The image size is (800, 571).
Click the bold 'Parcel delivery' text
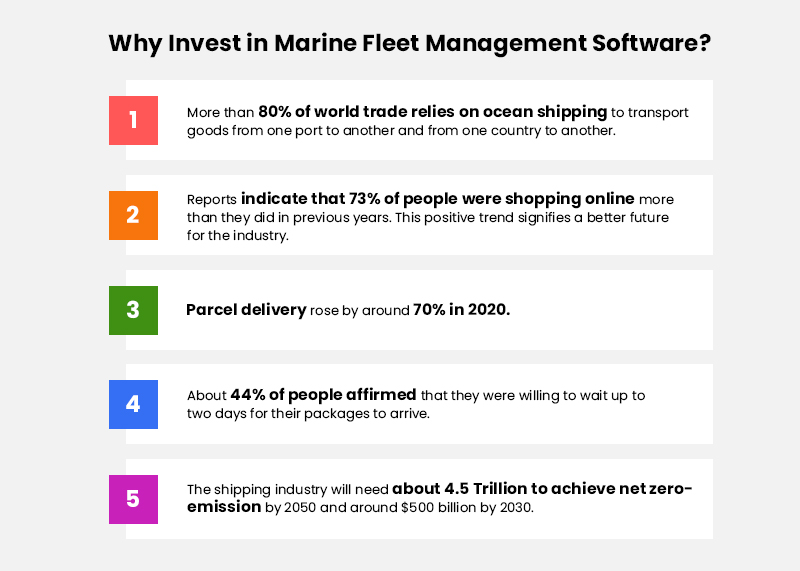click(246, 310)
